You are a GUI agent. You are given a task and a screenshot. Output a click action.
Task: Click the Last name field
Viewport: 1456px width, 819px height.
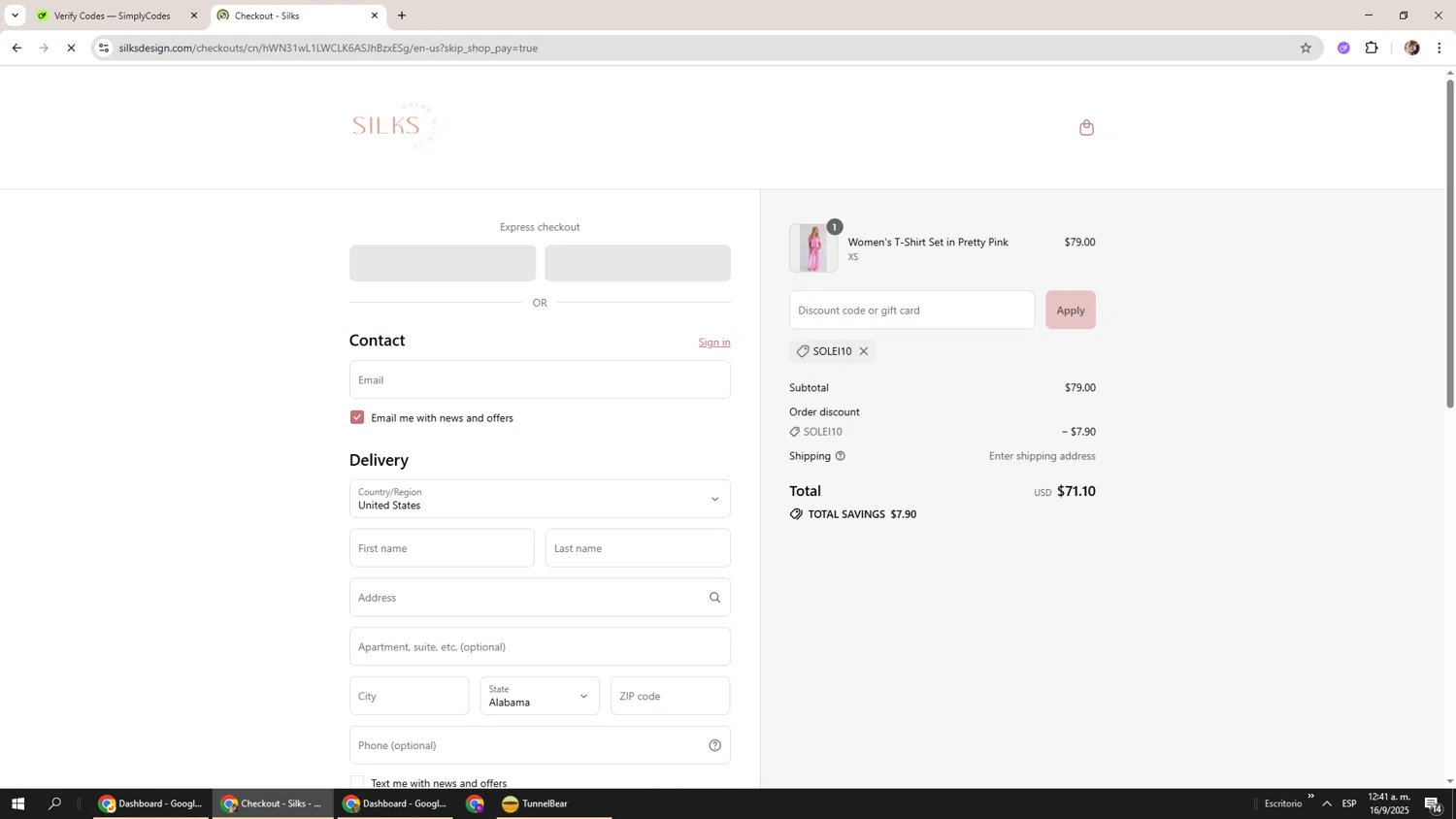click(x=638, y=548)
